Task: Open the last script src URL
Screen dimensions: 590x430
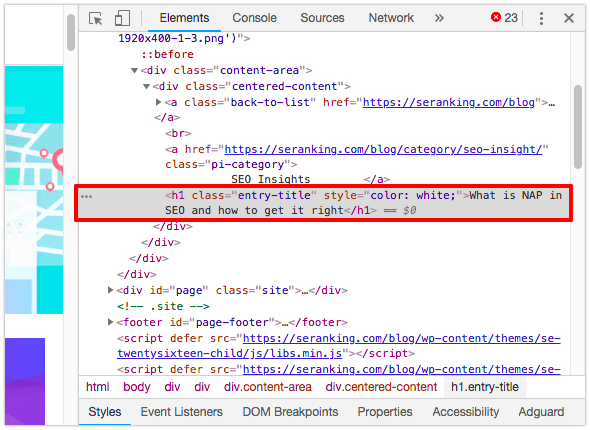Action: coord(401,369)
